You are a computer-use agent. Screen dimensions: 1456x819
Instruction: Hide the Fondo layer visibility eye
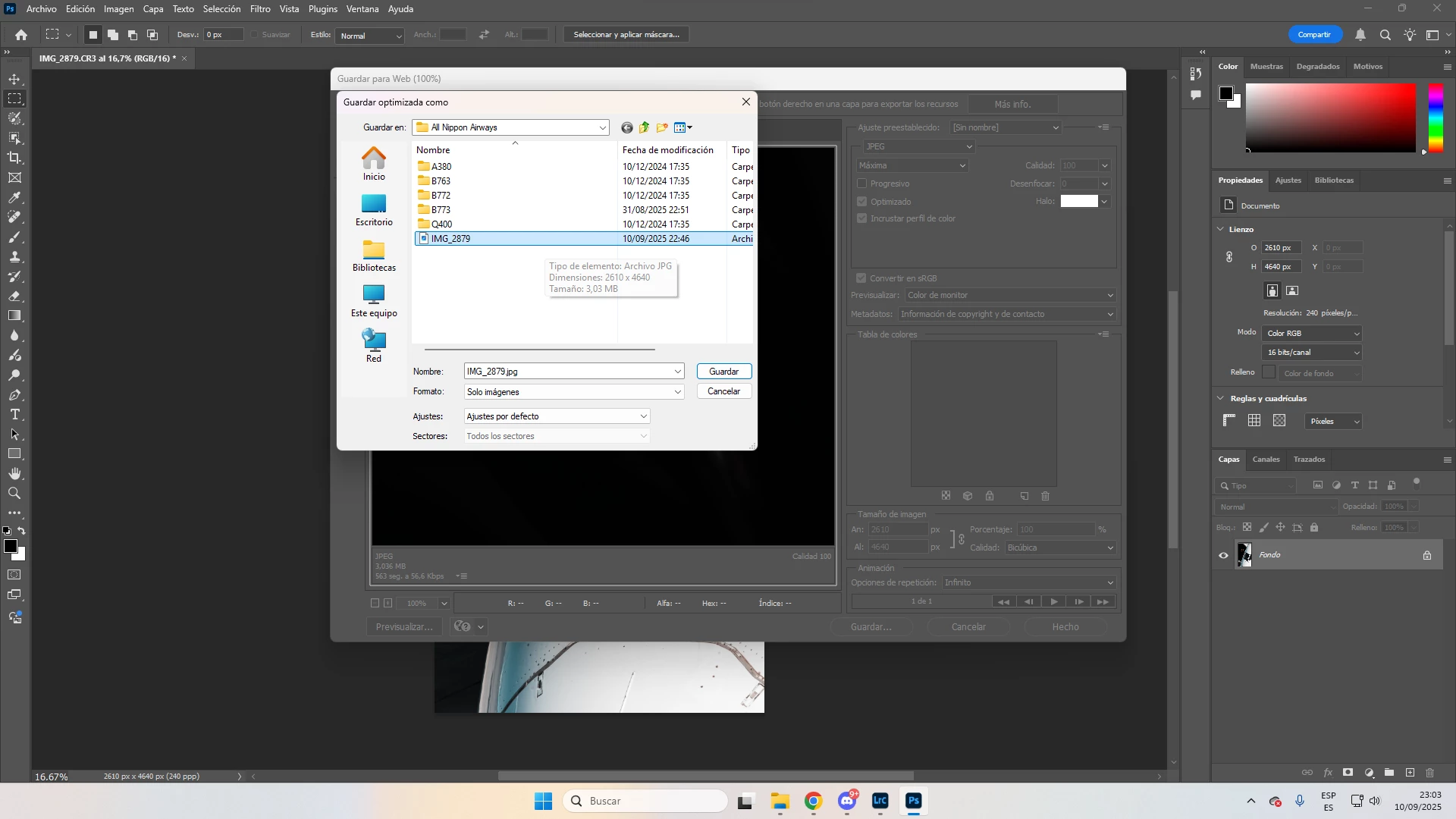point(1223,555)
